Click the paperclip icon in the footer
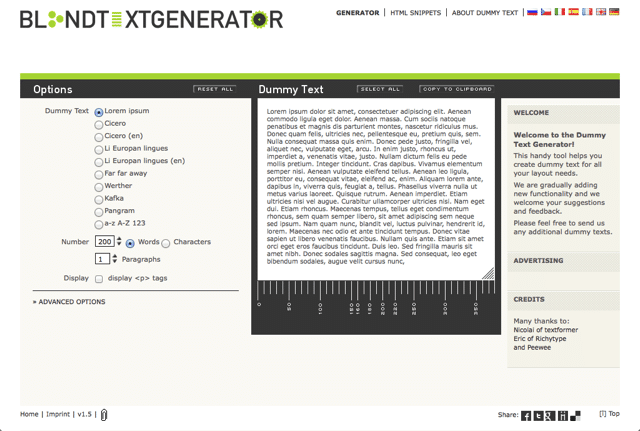640x431 pixels. point(104,415)
